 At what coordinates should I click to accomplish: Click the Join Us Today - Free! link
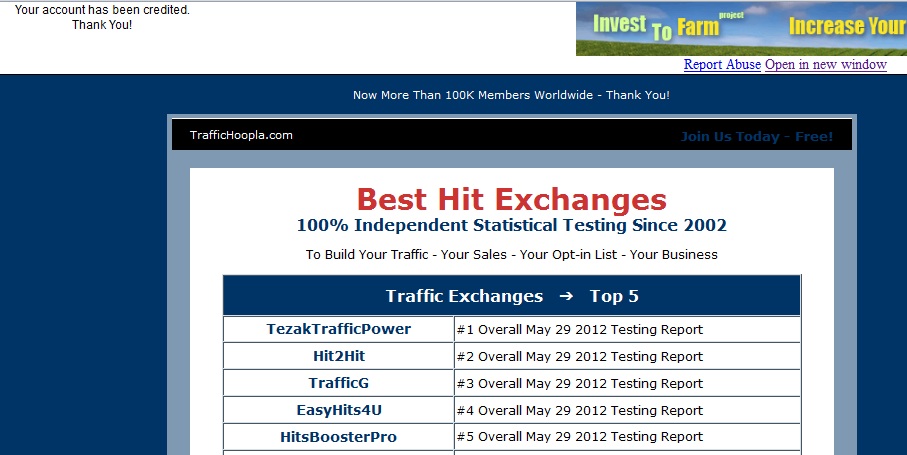[757, 136]
